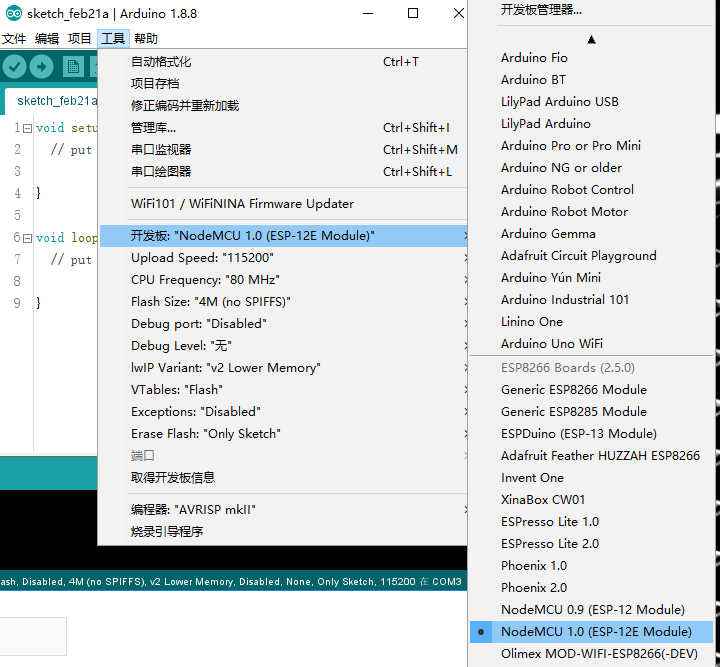Expand the Upload Speed 115200 submenu

(283, 258)
